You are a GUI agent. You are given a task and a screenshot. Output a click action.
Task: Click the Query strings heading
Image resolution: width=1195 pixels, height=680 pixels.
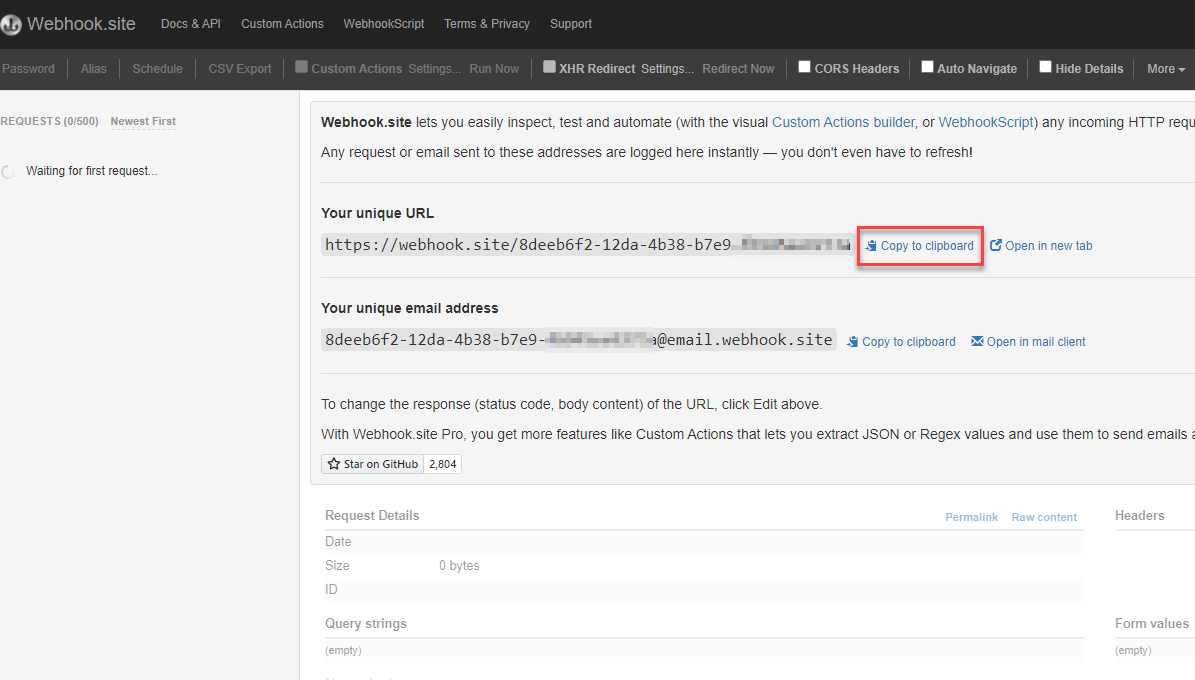[x=366, y=624]
